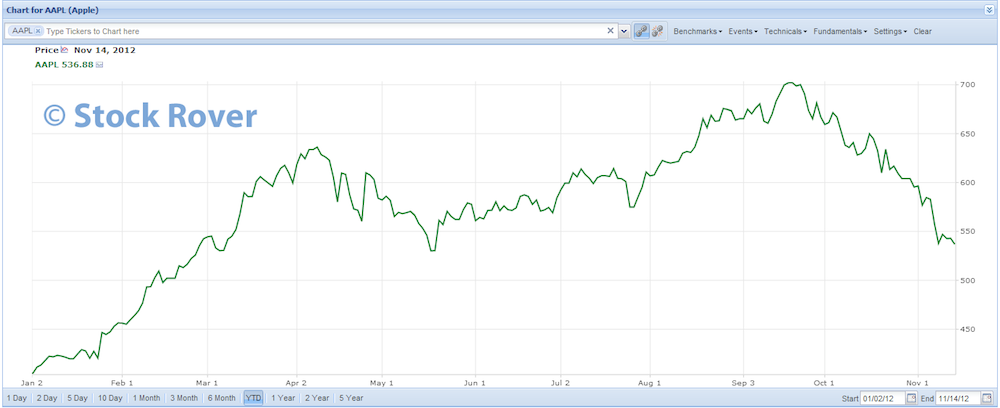
Task: Click the Clear button
Action: pyautogui.click(x=922, y=31)
